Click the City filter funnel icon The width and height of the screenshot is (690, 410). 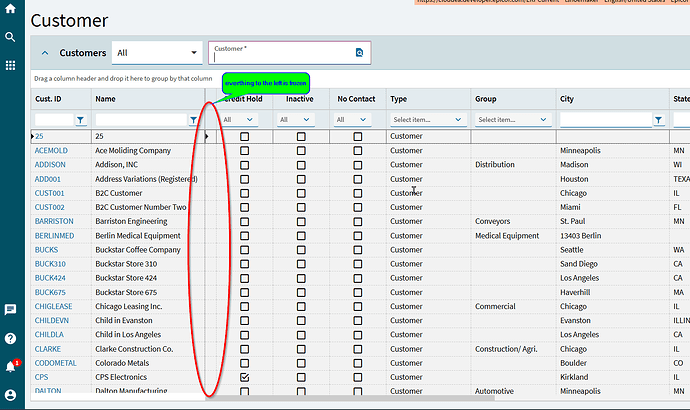click(658, 120)
